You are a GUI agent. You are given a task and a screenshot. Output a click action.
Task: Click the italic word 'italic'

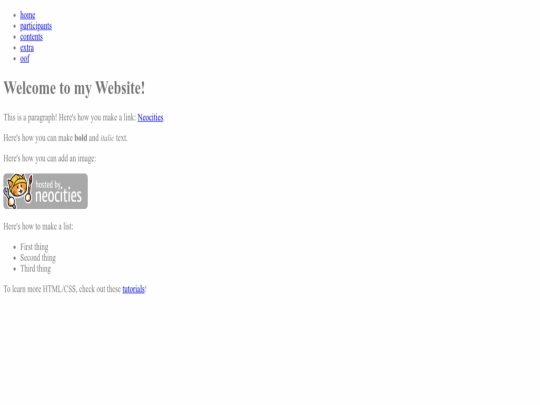coord(107,138)
